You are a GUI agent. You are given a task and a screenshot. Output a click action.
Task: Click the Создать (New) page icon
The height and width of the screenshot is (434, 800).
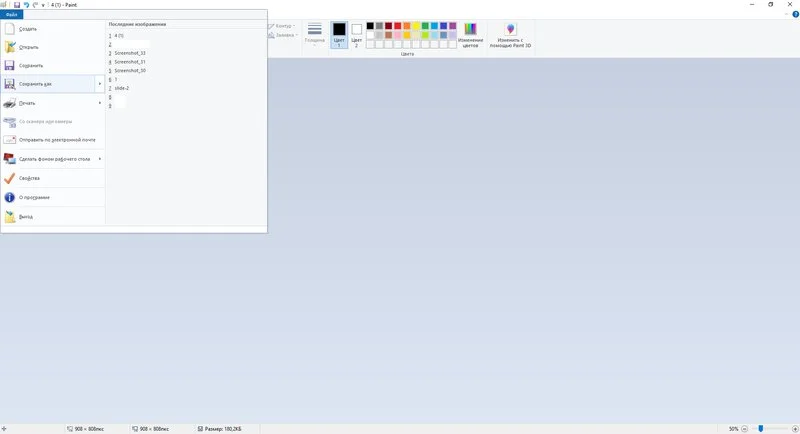9,29
